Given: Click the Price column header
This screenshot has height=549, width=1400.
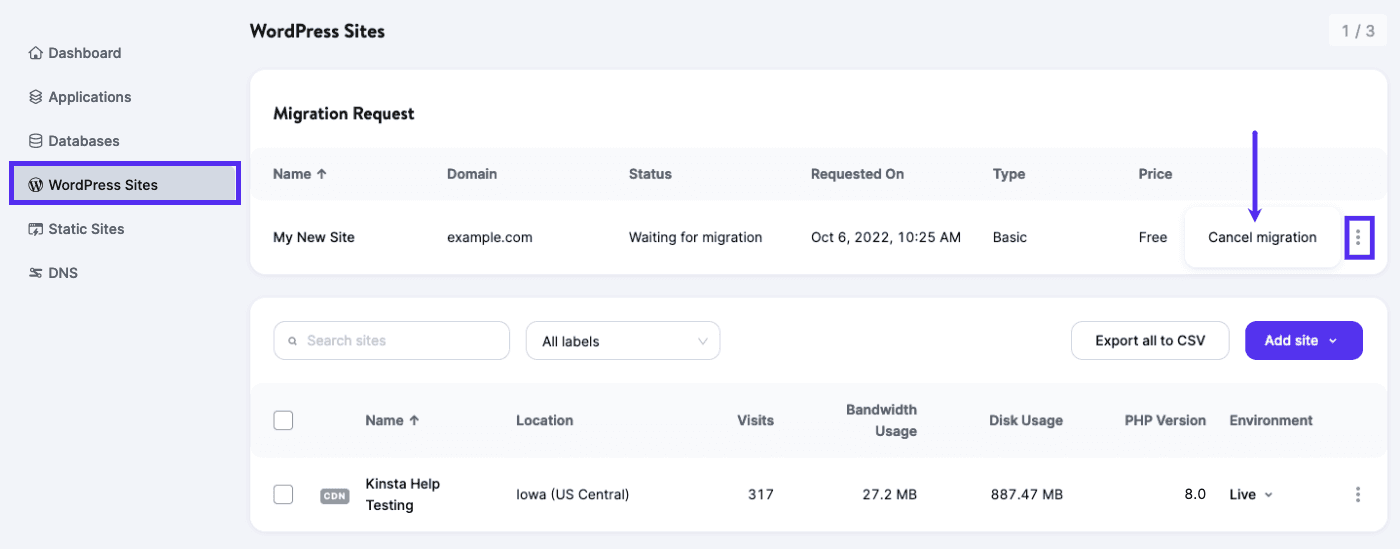Looking at the screenshot, I should (x=1155, y=174).
